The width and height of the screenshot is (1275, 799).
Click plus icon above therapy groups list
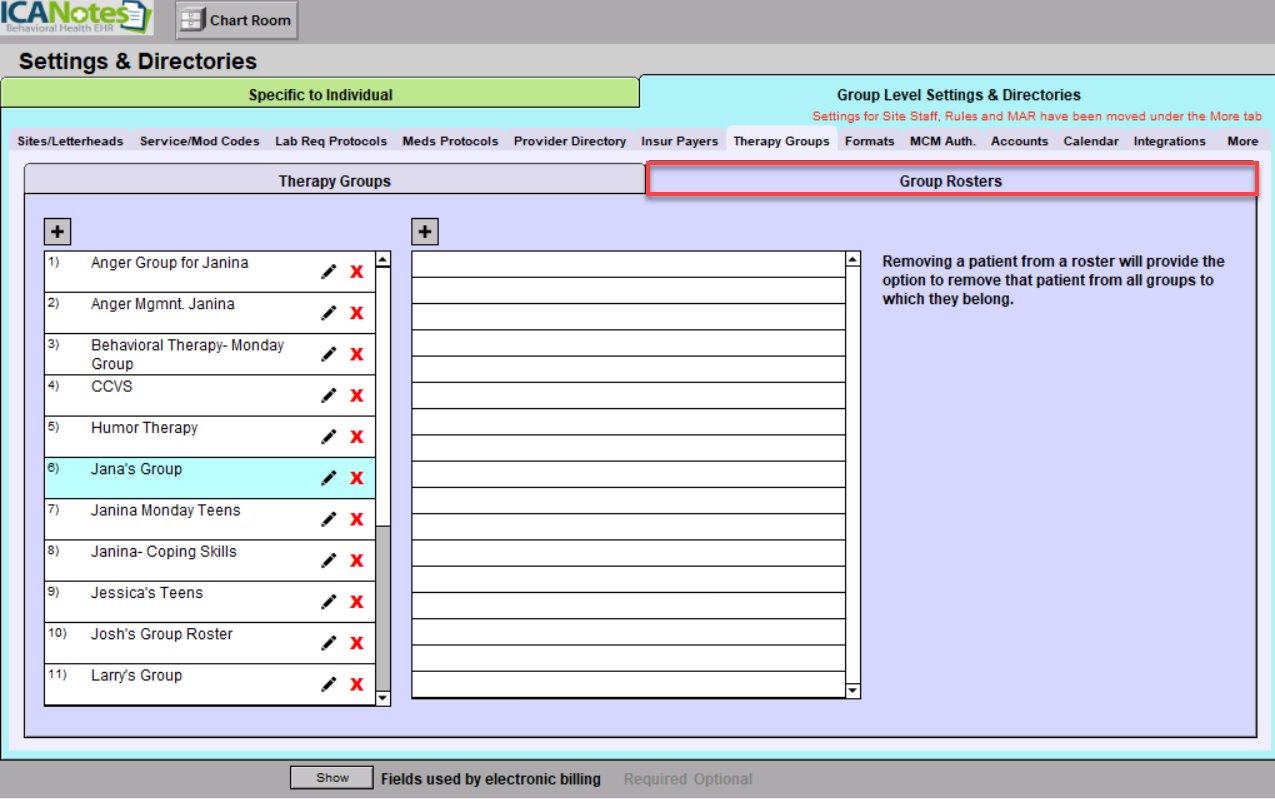pos(58,232)
